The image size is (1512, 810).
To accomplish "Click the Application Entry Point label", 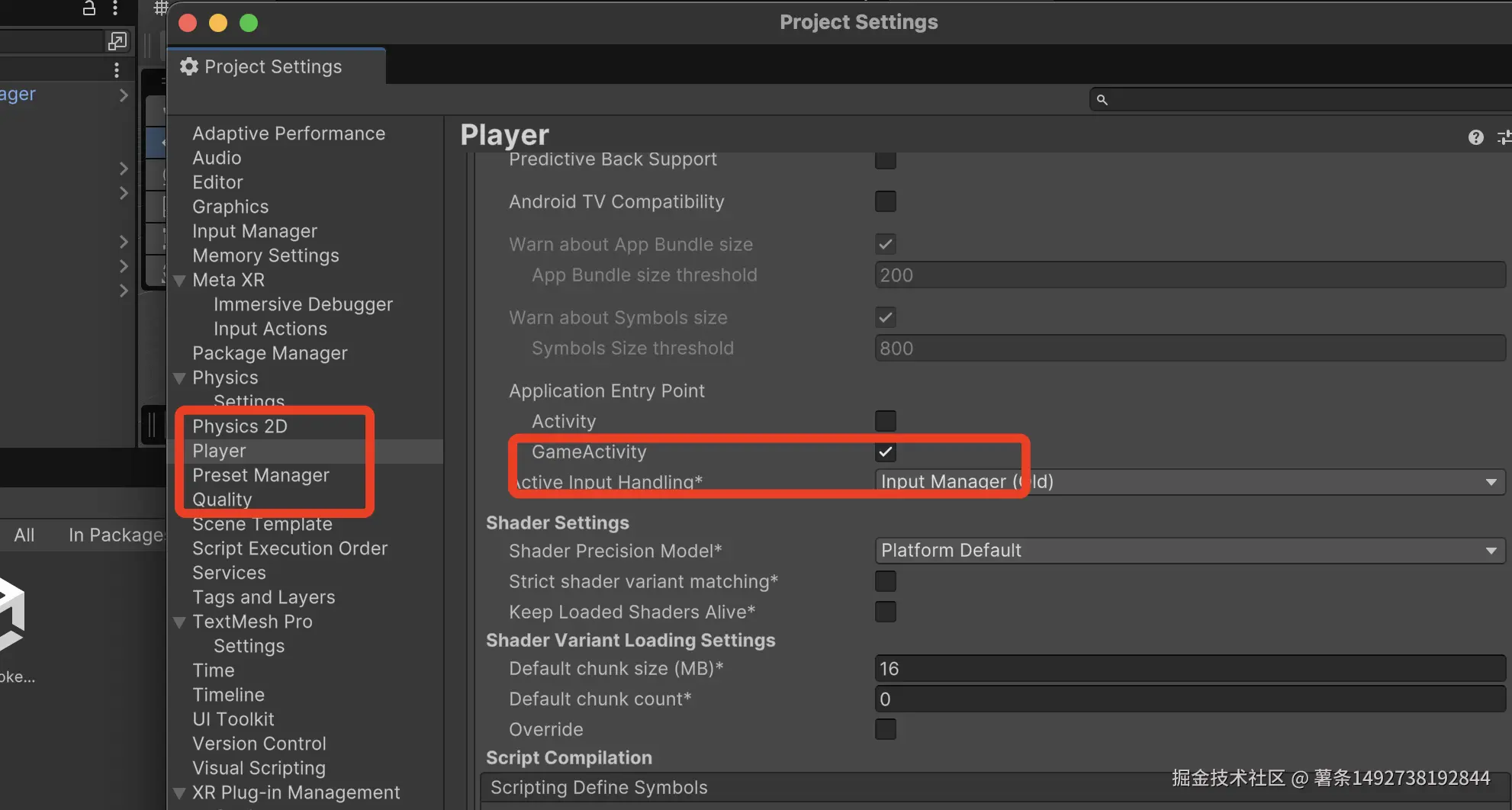I will [x=606, y=391].
